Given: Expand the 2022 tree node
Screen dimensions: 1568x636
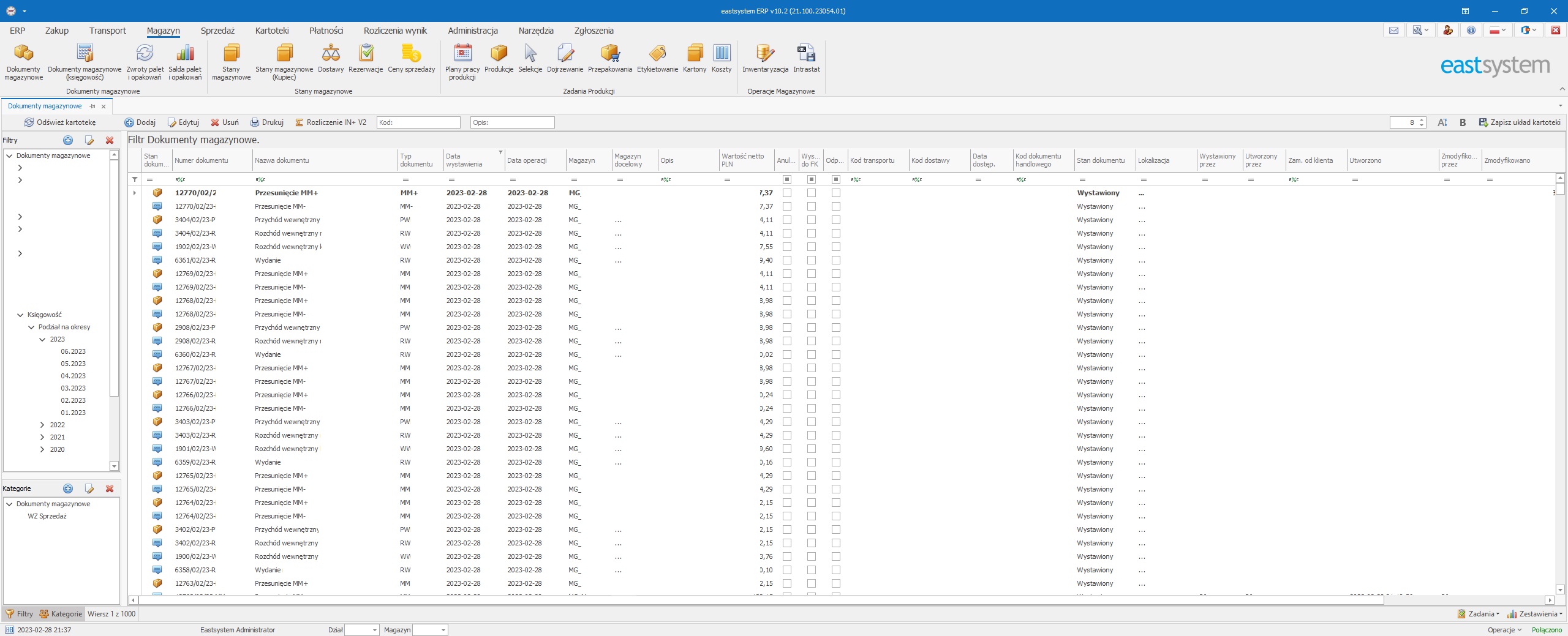Looking at the screenshot, I should click(x=42, y=425).
